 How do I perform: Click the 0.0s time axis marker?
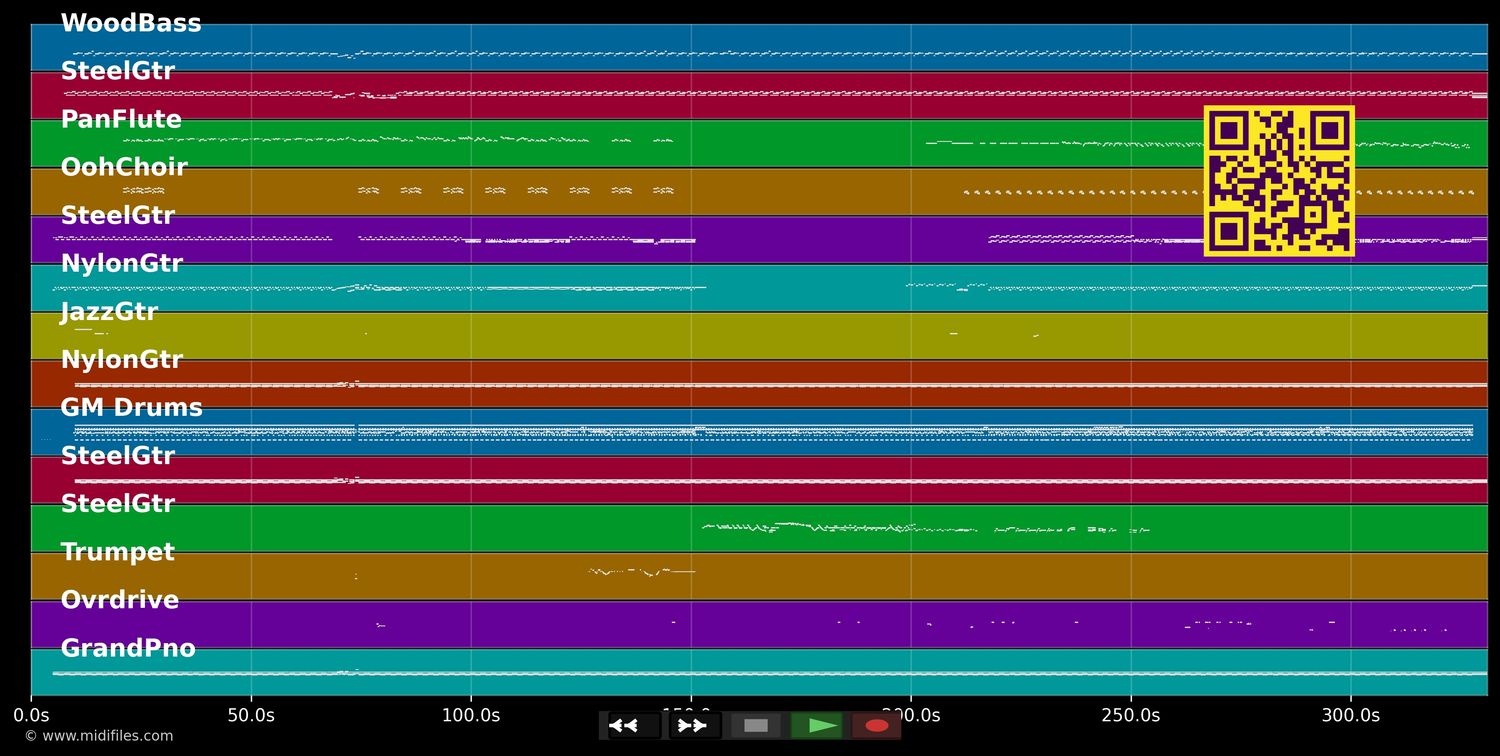[x=31, y=715]
